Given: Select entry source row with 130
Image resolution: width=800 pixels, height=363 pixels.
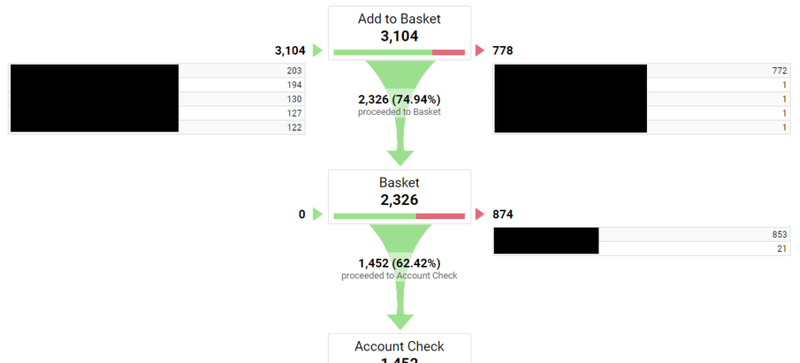Looking at the screenshot, I should 157,99.
